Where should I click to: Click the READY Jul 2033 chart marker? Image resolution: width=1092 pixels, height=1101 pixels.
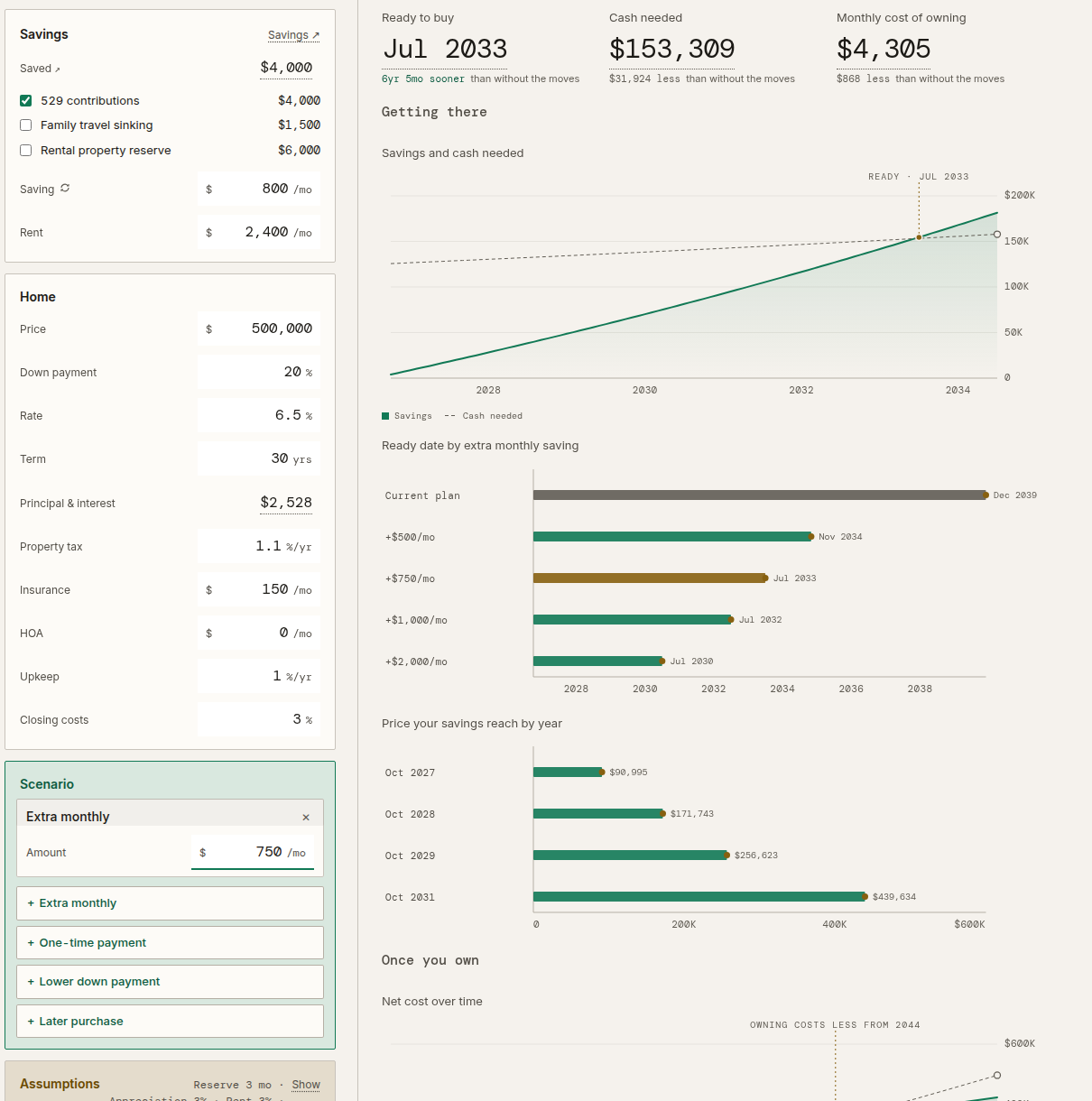click(x=919, y=237)
